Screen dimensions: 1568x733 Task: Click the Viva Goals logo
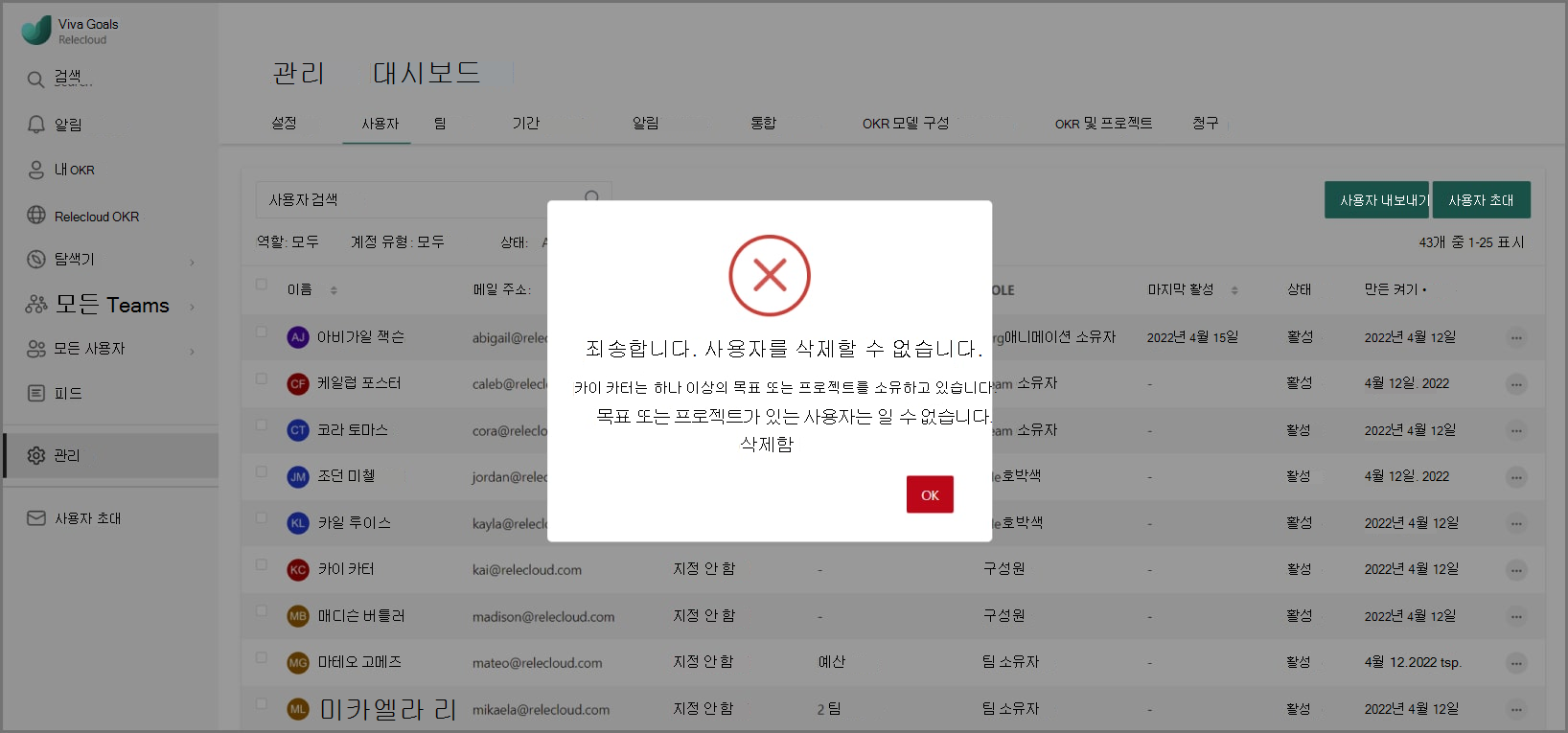pyautogui.click(x=36, y=30)
